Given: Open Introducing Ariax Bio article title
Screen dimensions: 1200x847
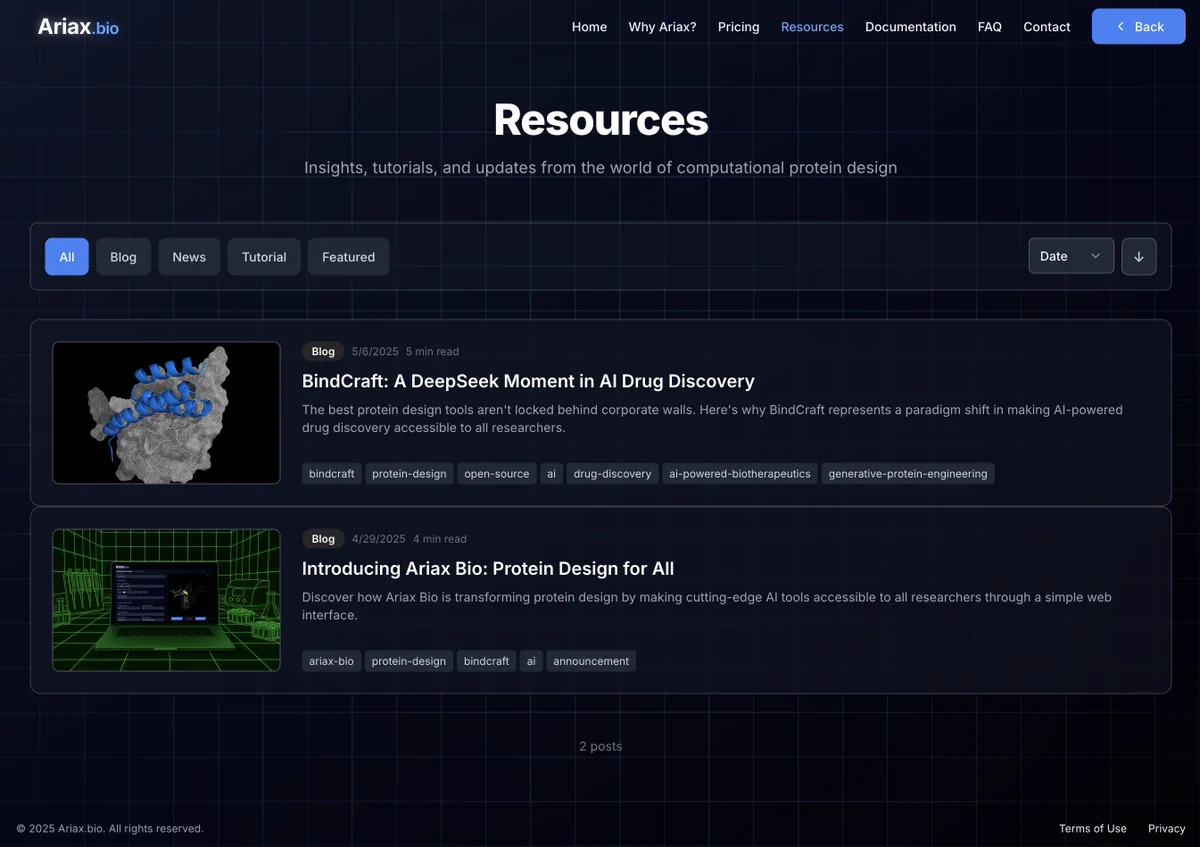Looking at the screenshot, I should pos(488,568).
